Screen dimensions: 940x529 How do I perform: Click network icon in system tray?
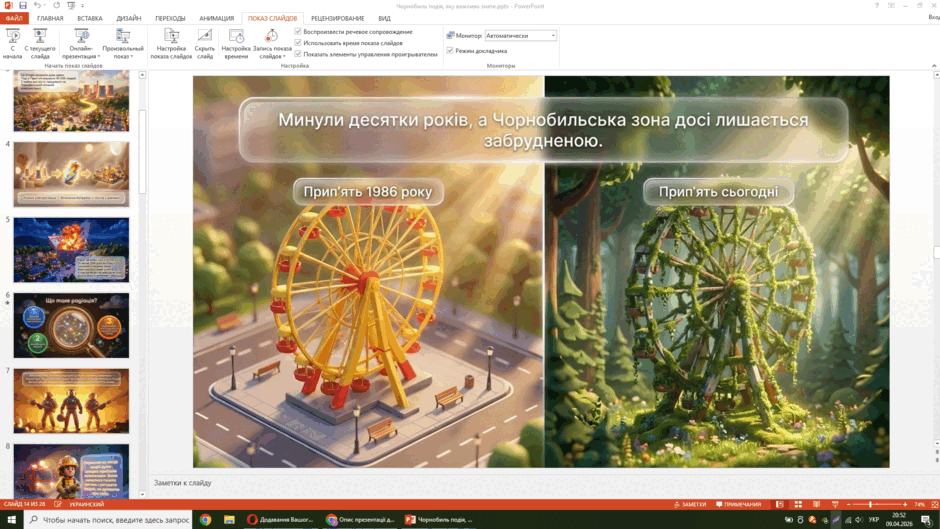[x=848, y=519]
